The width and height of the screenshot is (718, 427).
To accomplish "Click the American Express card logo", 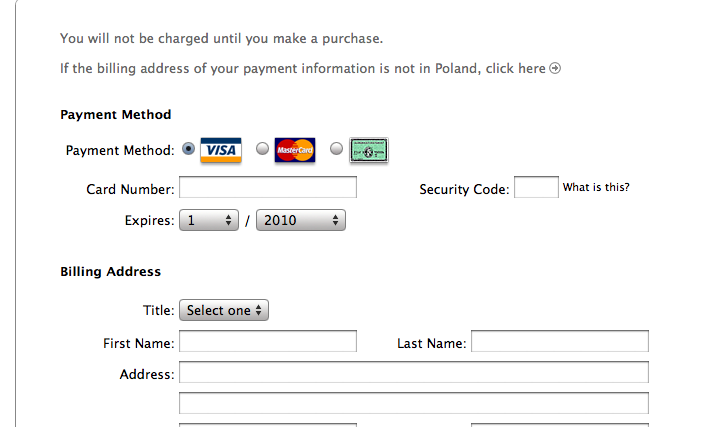I will coord(369,150).
